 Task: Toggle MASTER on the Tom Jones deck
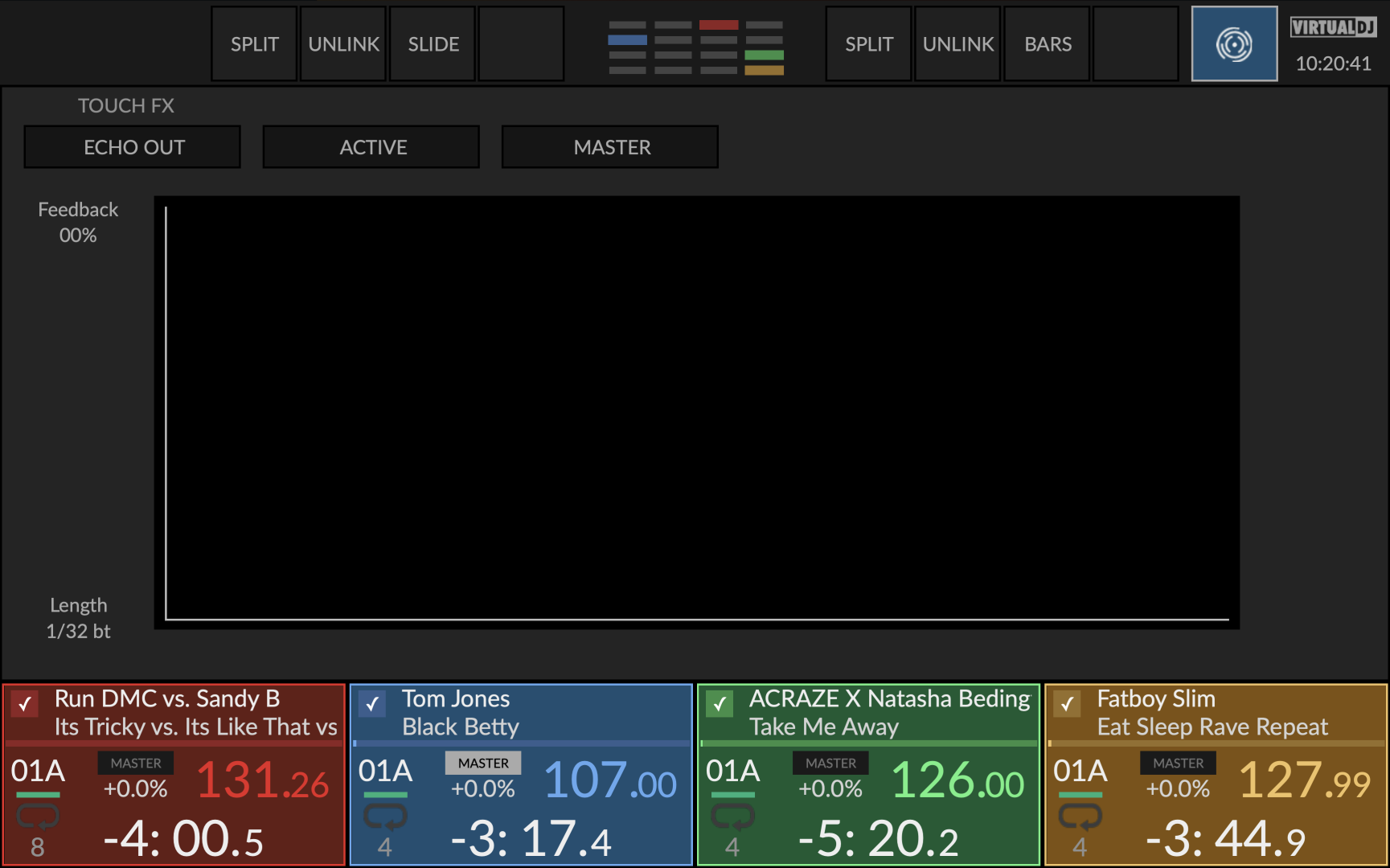tap(483, 763)
